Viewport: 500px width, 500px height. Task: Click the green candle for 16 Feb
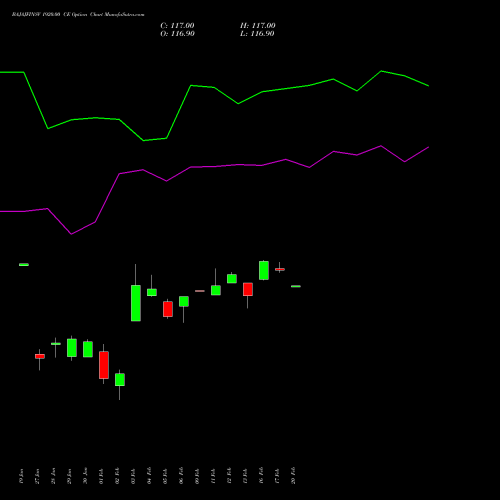(264, 270)
